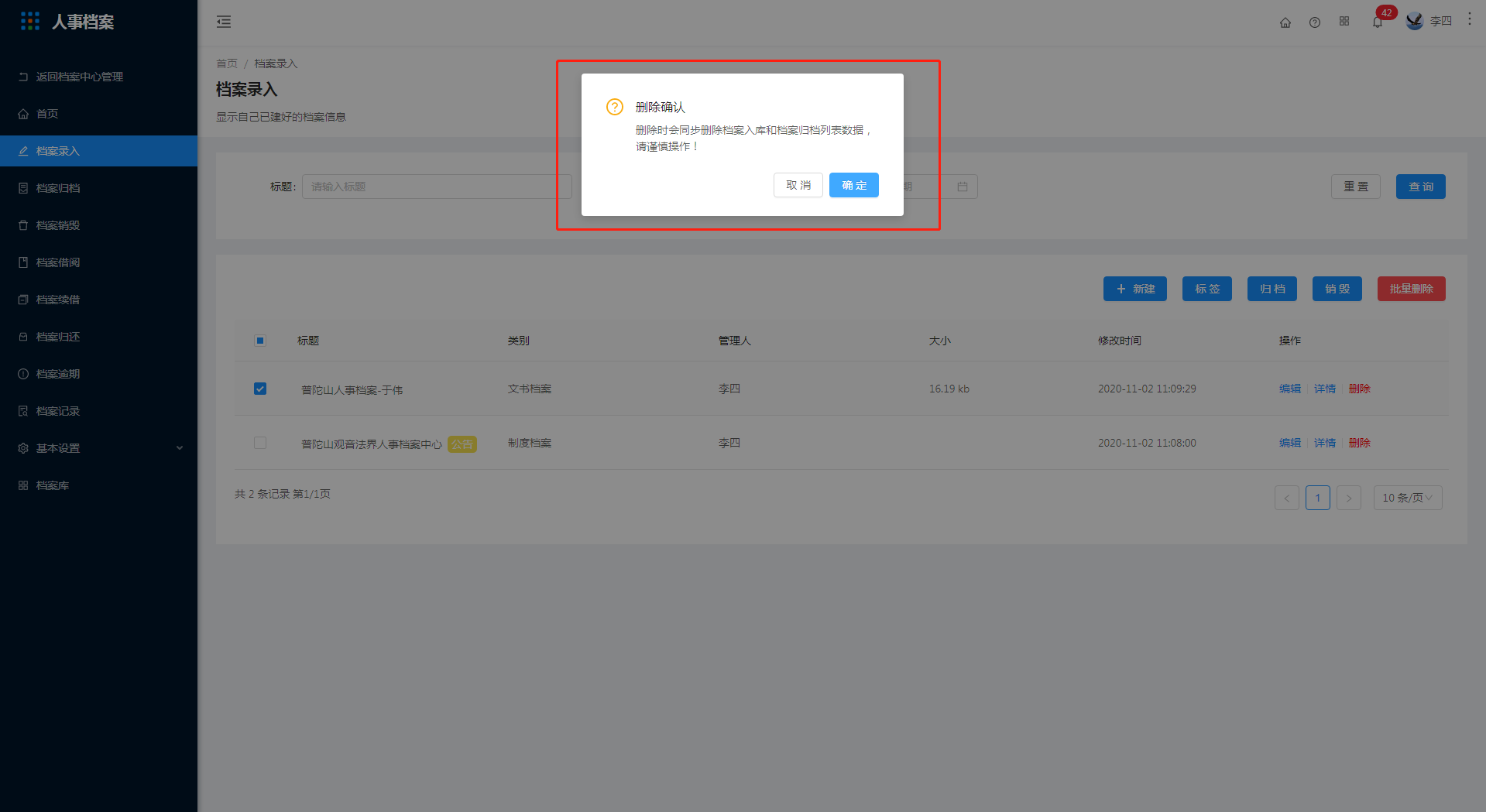1486x812 pixels.
Task: Select 档案录入 in the sidebar
Action: [98, 151]
